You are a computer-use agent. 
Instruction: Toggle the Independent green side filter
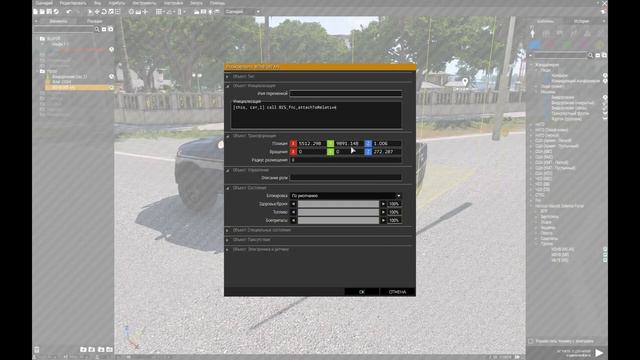(x=567, y=44)
